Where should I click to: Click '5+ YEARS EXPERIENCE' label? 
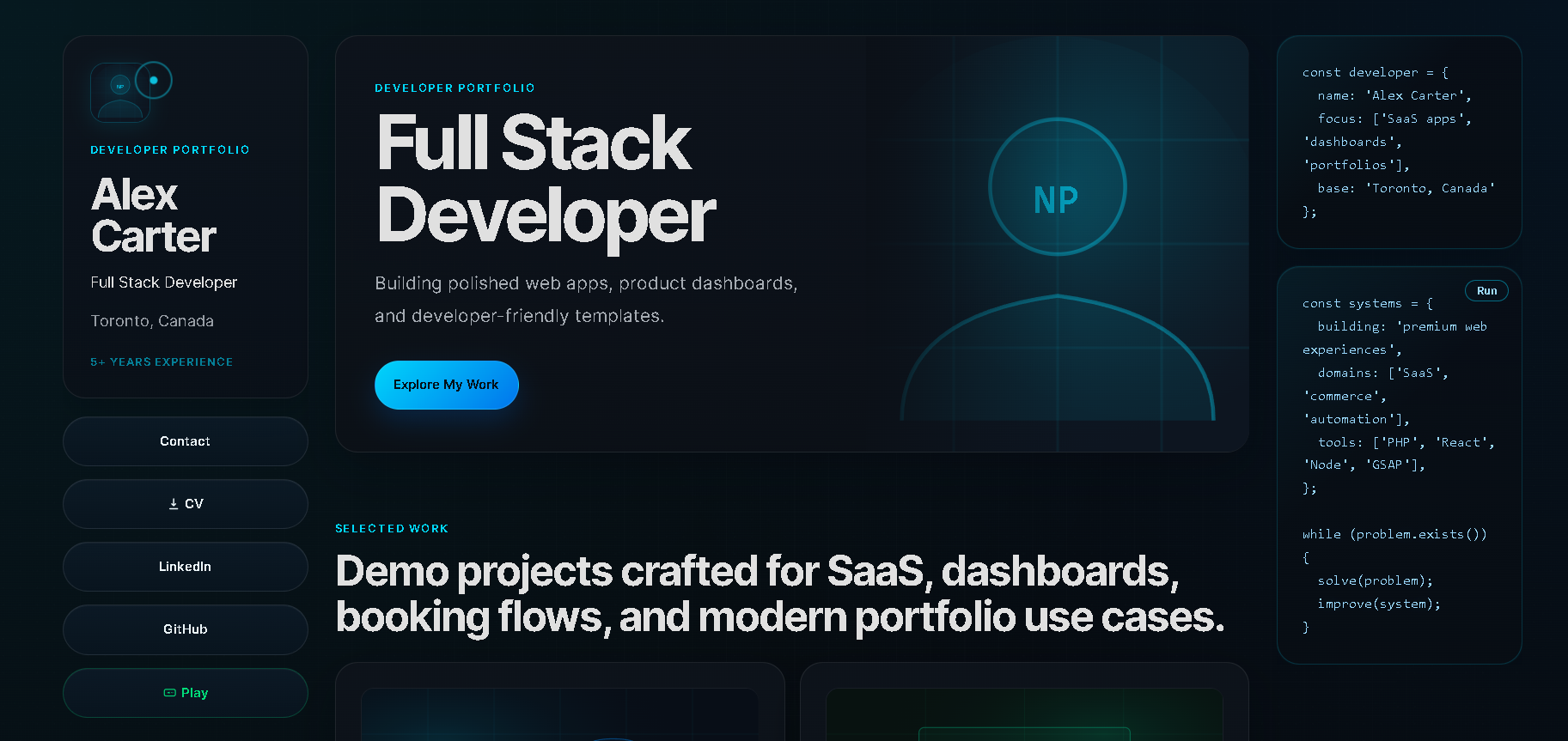point(162,362)
